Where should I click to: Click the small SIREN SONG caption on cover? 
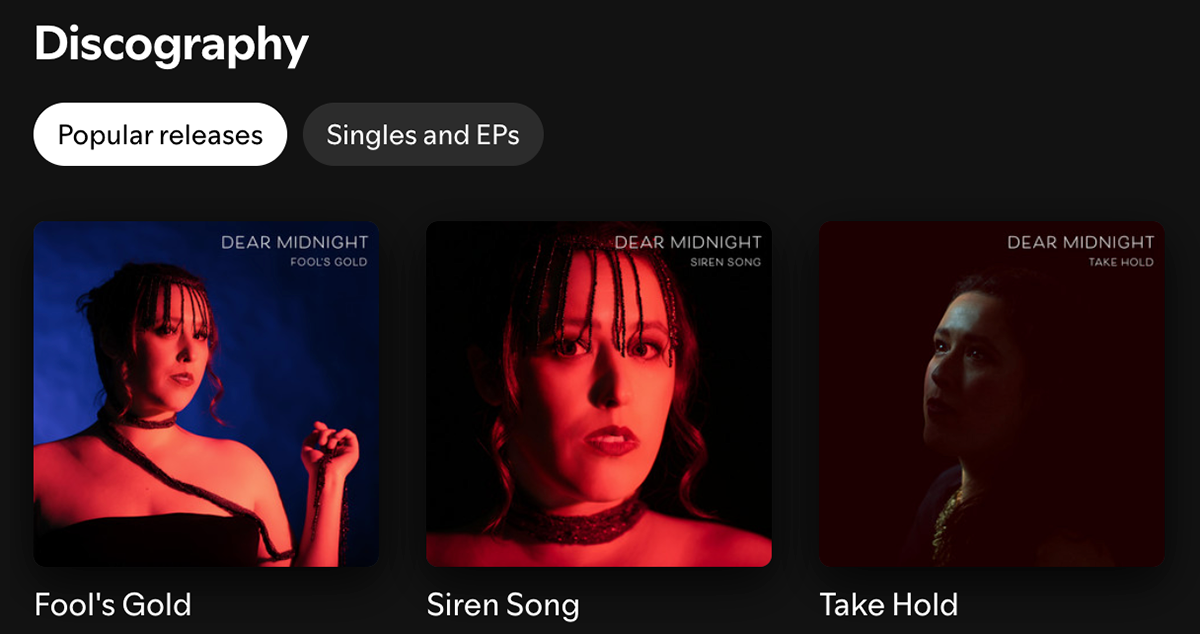[x=726, y=262]
